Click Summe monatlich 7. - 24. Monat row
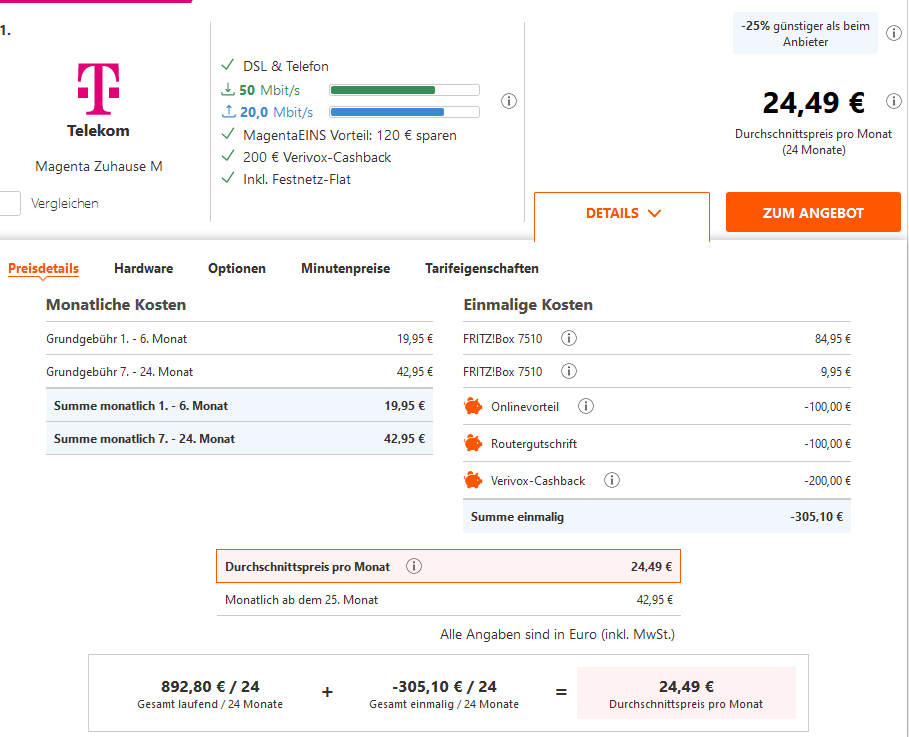 [x=239, y=438]
